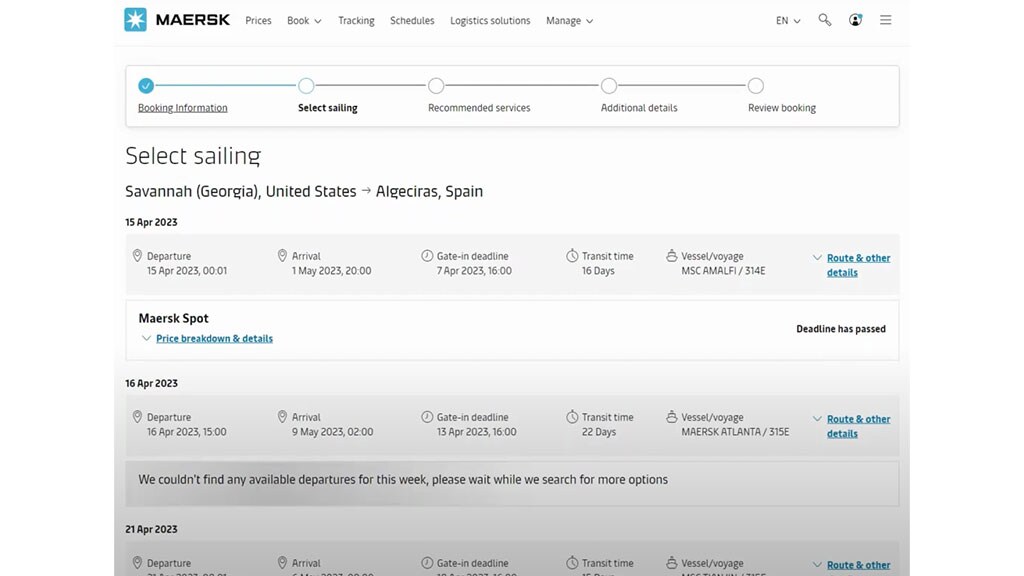Screen dimensions: 1024x576
Task: Click the Departure location pin for 15 Apr sailing
Action: click(138, 255)
